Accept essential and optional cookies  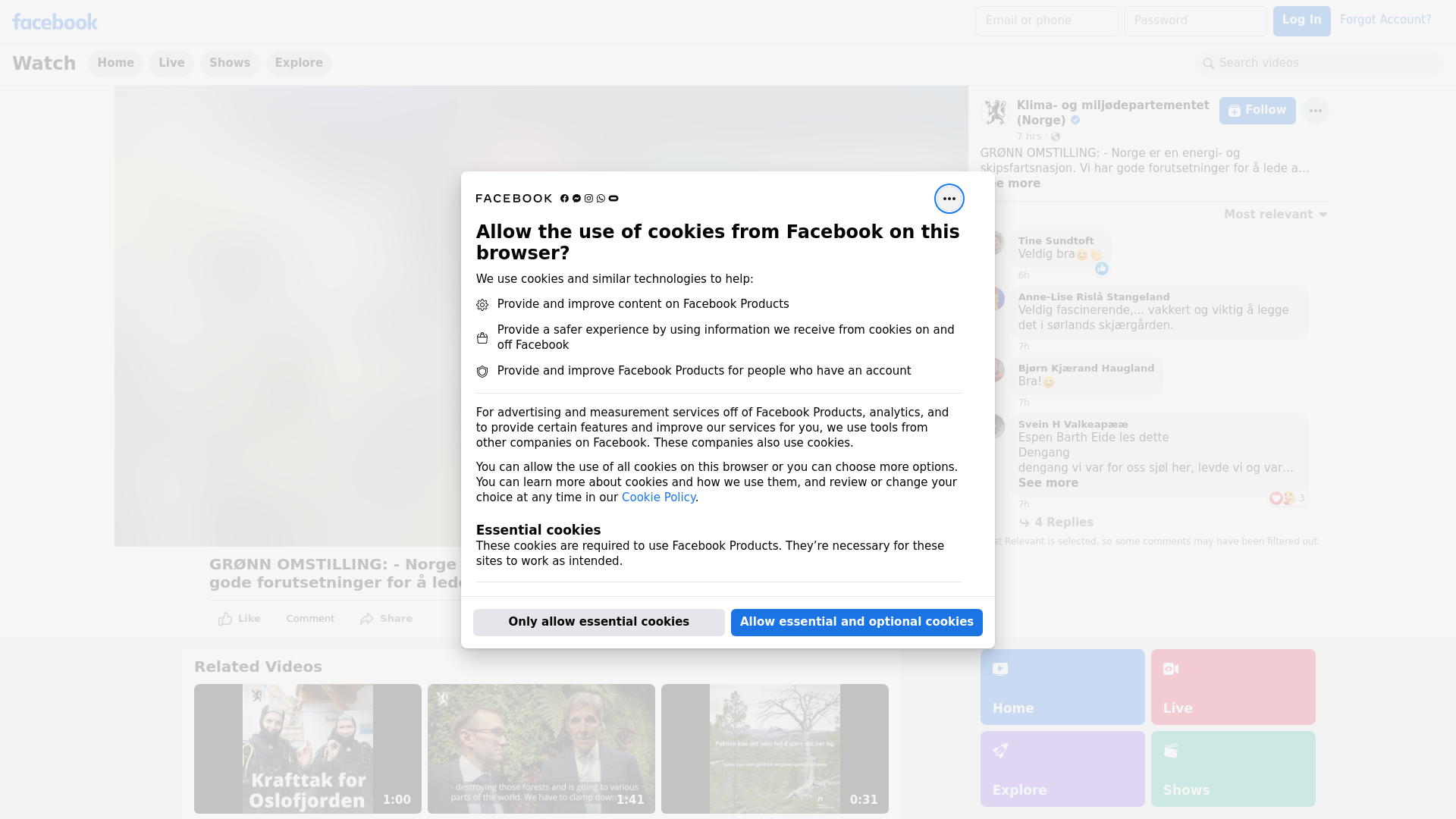[856, 622]
